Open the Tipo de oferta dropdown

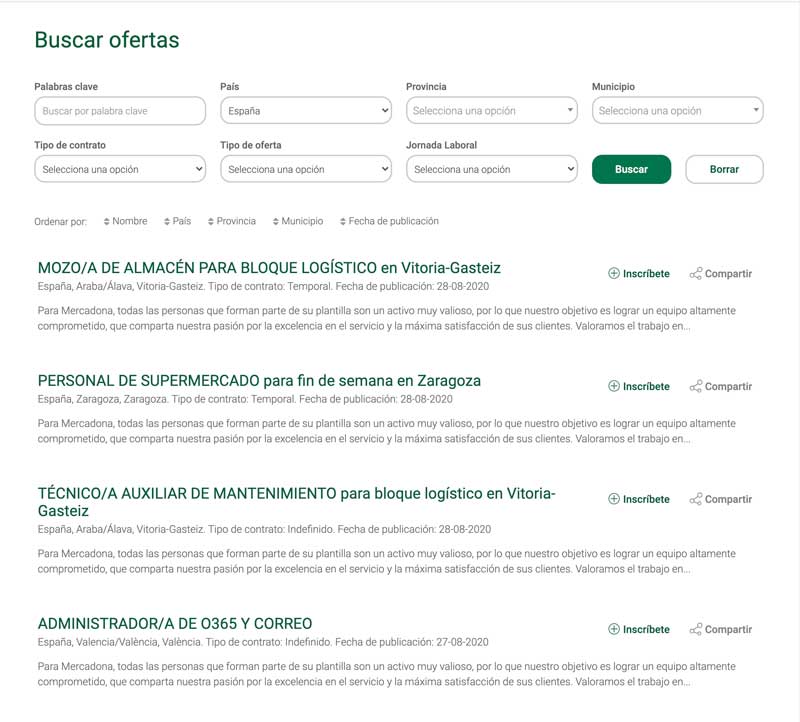tap(305, 169)
